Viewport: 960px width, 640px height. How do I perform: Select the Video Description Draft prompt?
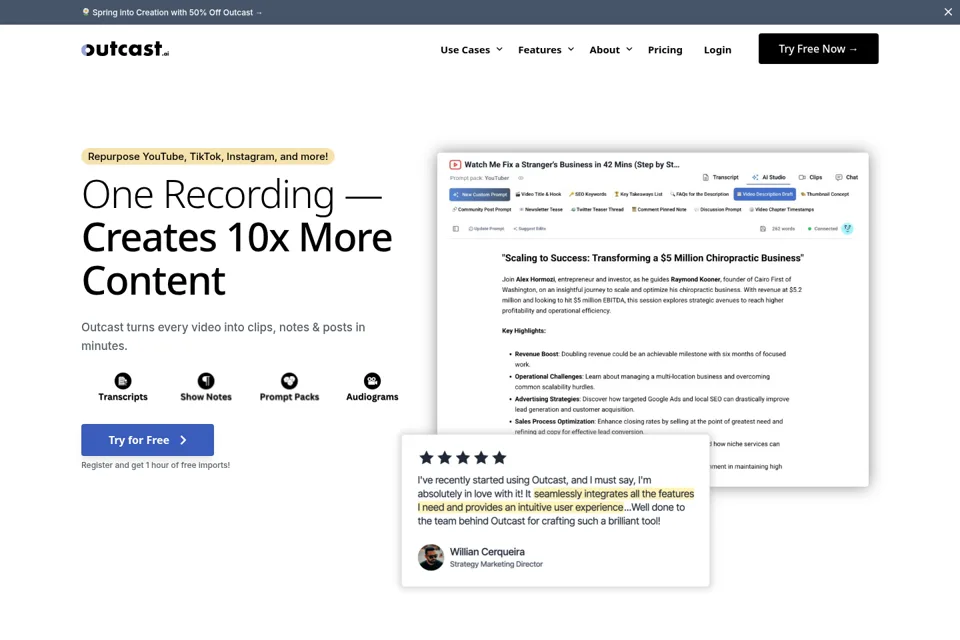coord(765,194)
